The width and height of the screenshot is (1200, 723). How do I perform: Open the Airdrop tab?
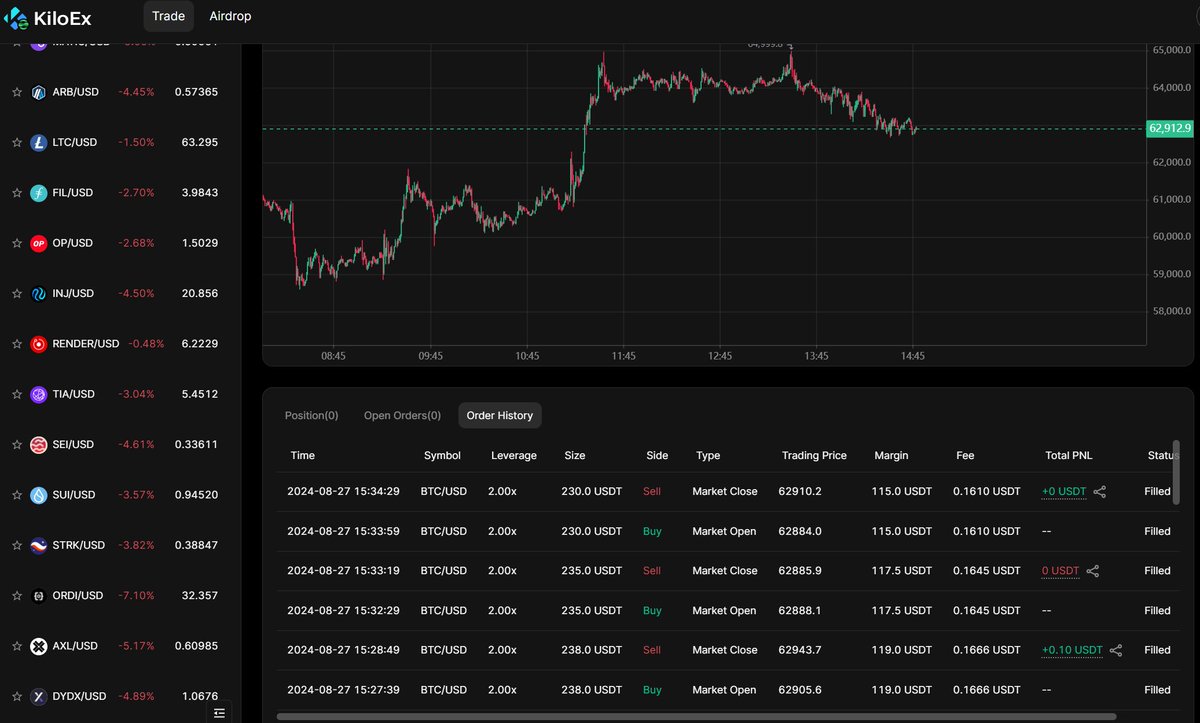(x=230, y=16)
